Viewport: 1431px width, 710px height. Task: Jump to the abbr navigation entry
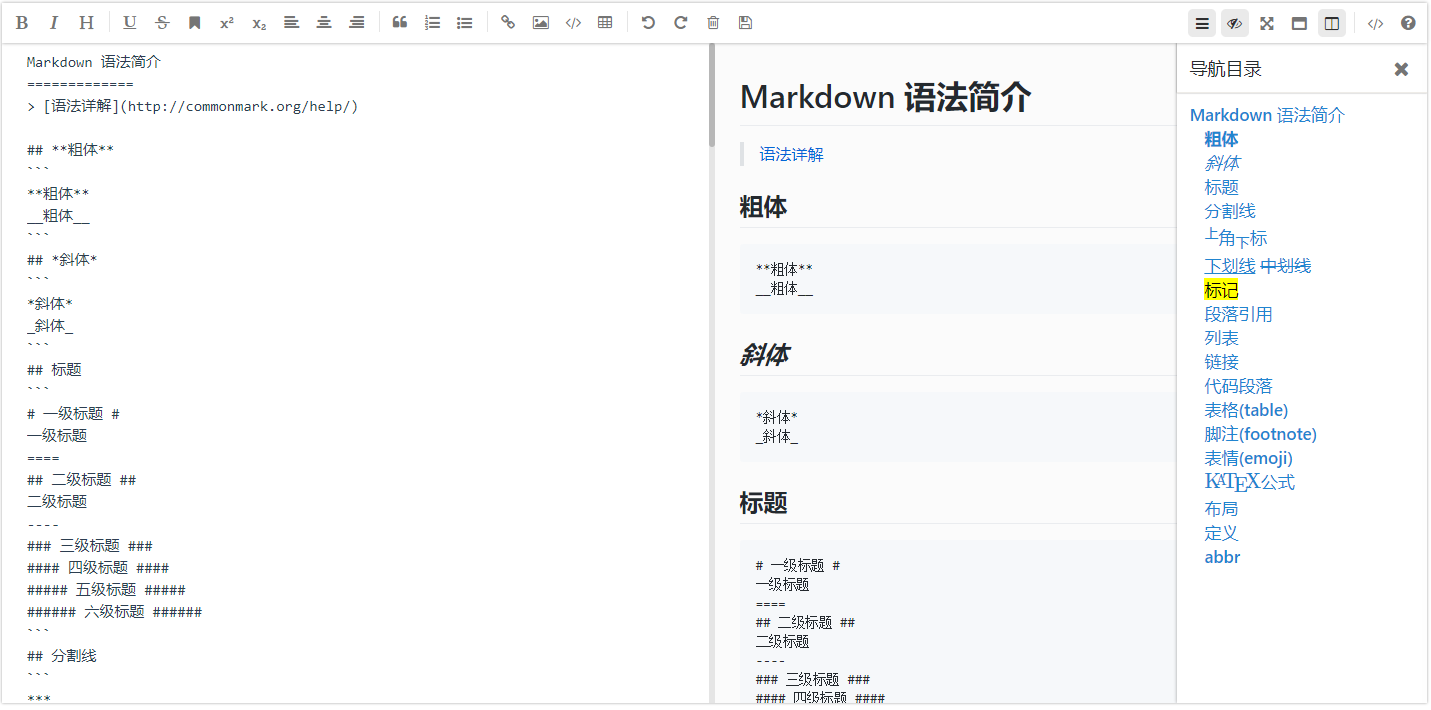(1222, 557)
